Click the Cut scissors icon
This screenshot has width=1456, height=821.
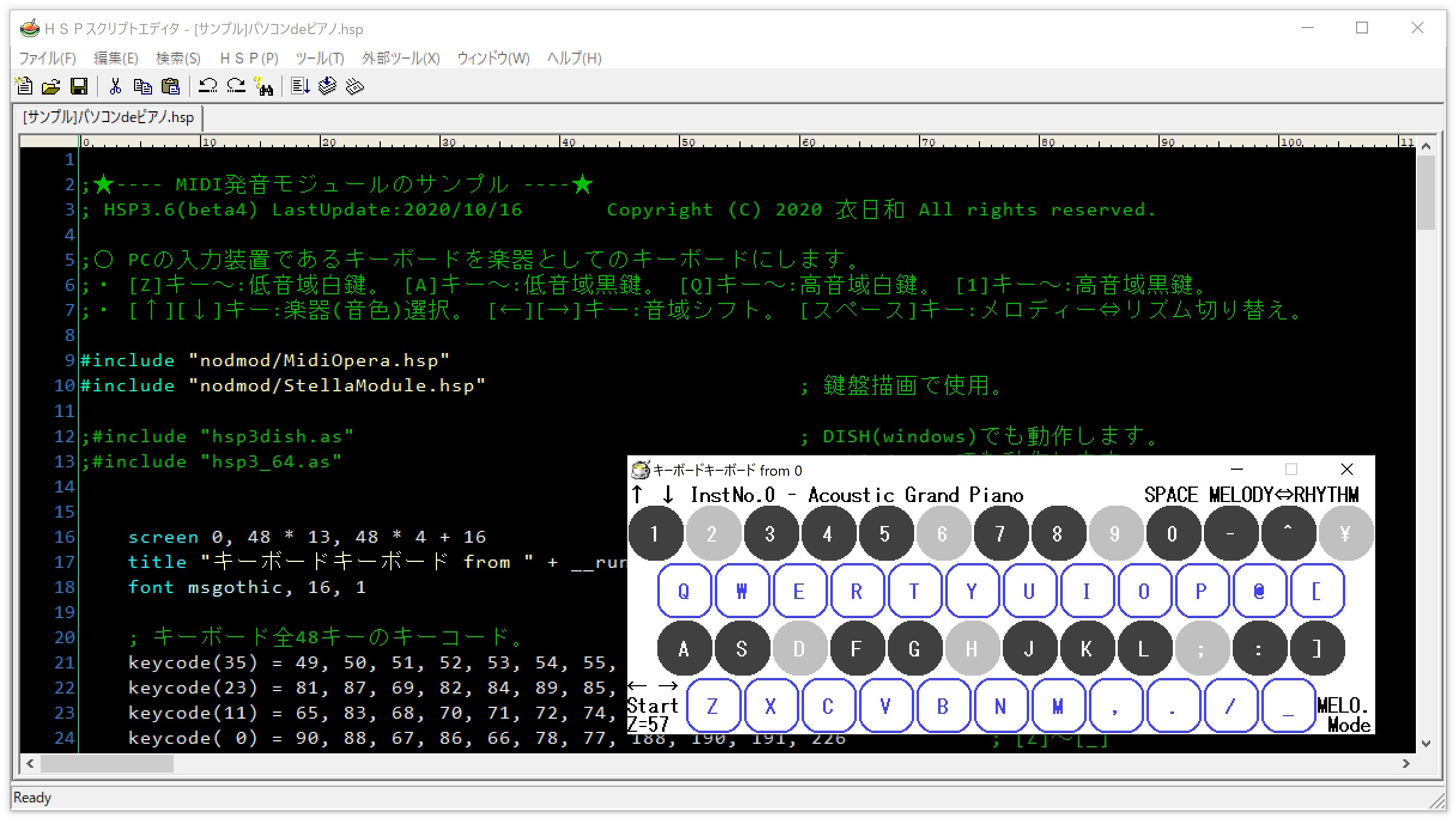click(115, 87)
